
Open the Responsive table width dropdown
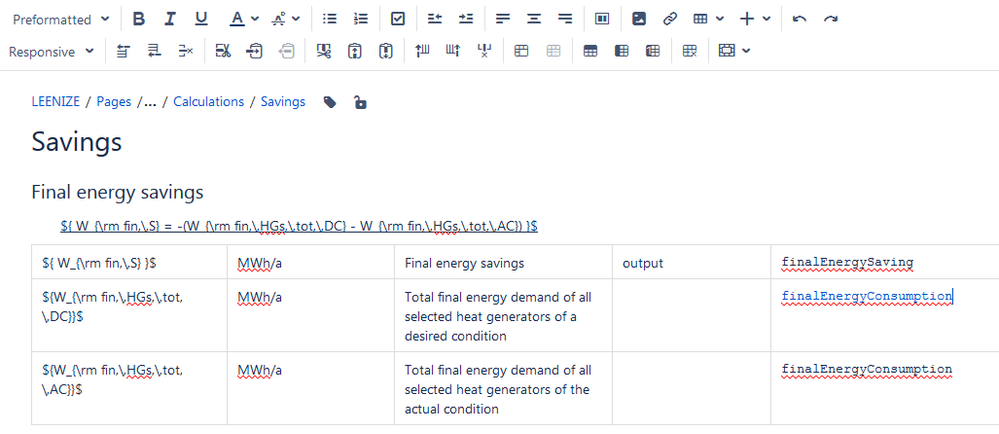(52, 52)
